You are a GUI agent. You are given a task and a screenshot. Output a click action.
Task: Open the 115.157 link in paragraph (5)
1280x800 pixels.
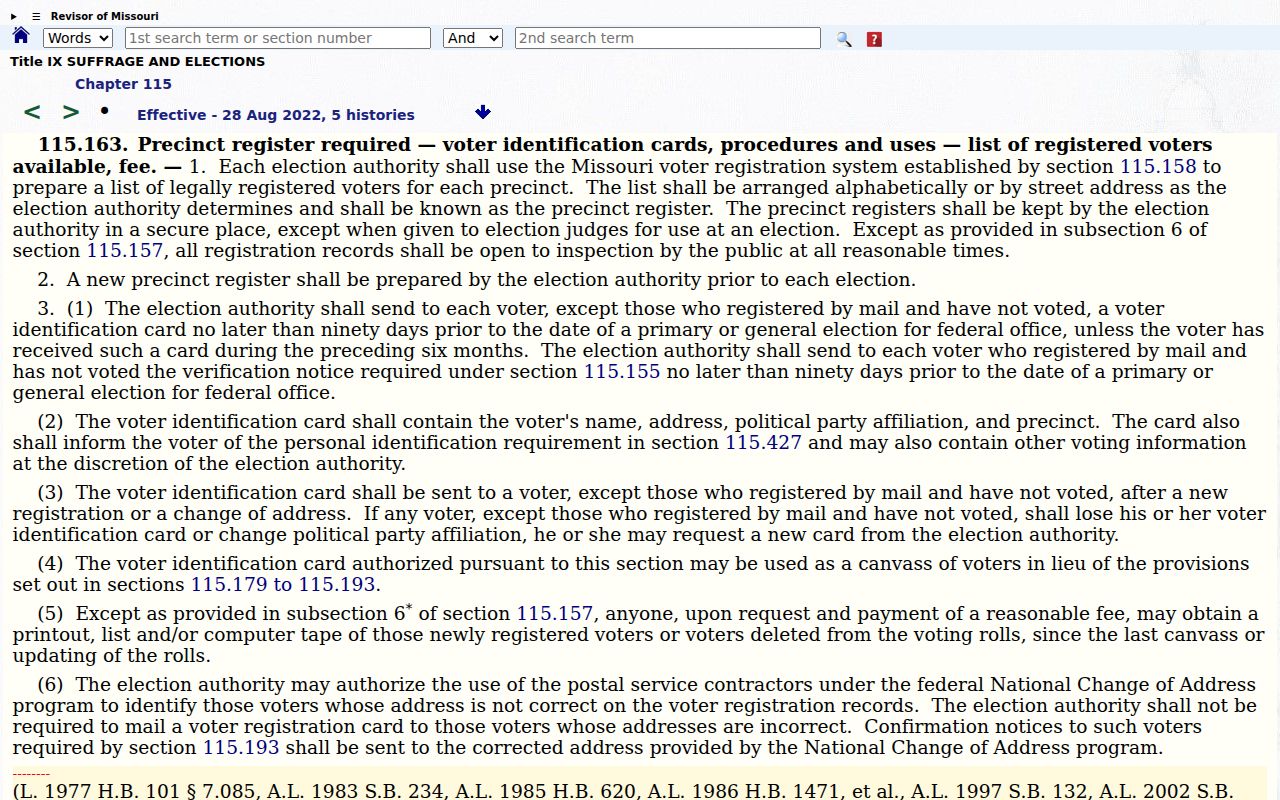[555, 614]
